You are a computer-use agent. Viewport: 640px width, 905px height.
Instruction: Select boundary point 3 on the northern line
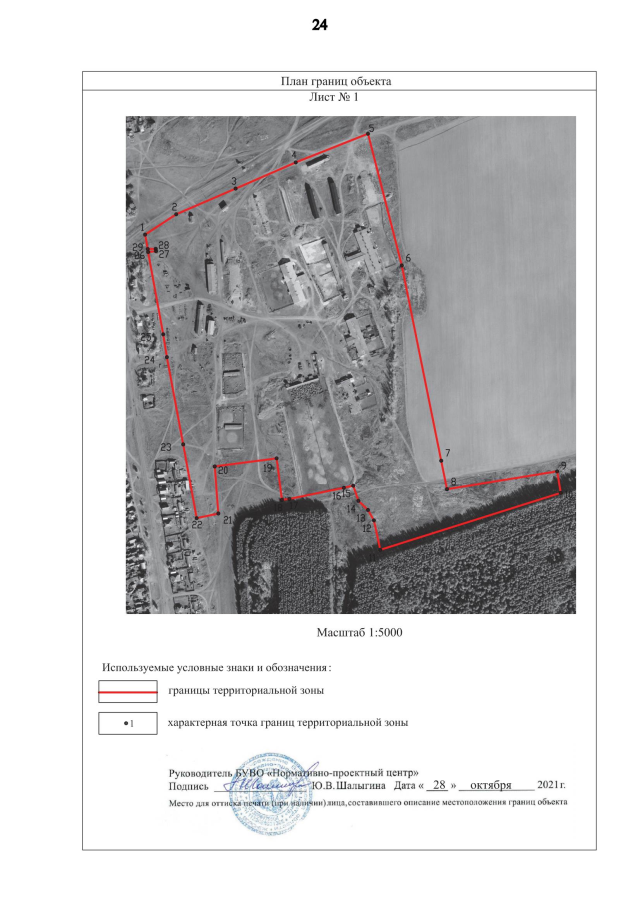click(x=234, y=188)
